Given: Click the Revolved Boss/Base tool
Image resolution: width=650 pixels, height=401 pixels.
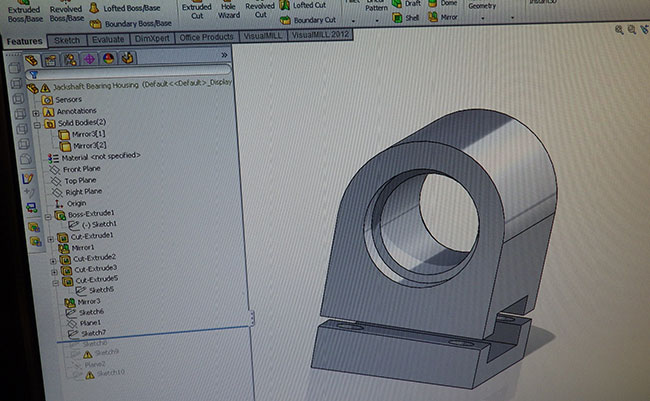Looking at the screenshot, I should [66, 12].
